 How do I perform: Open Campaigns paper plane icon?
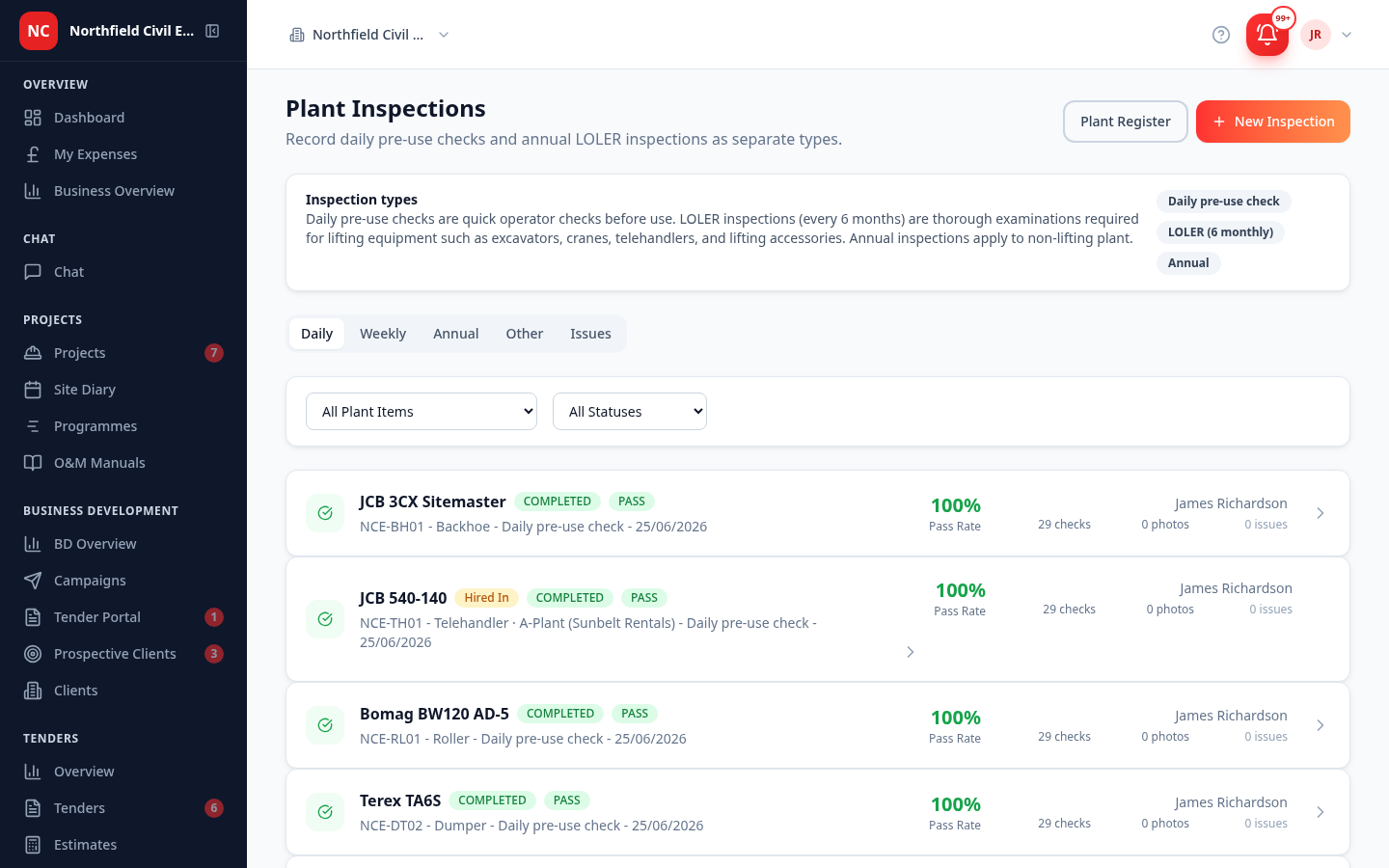click(33, 581)
